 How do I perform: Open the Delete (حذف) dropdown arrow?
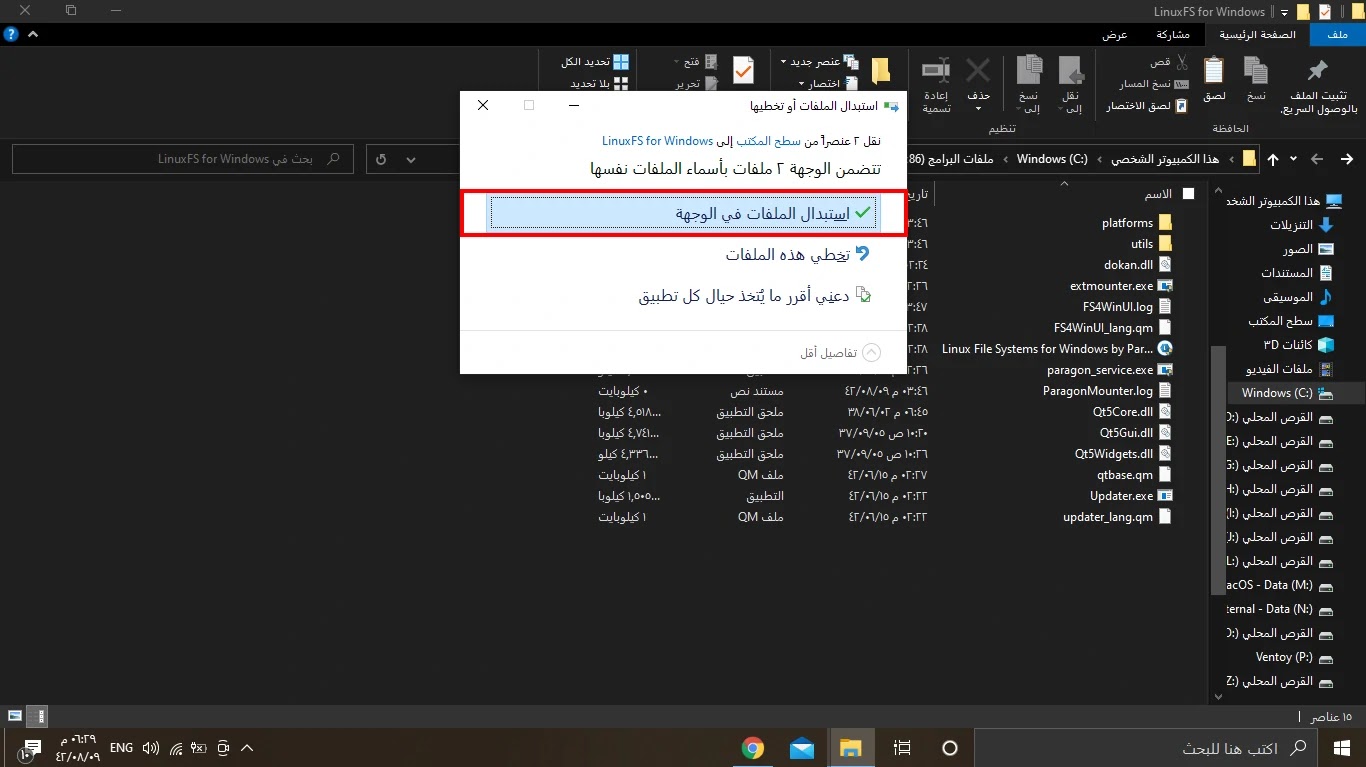pos(978,108)
